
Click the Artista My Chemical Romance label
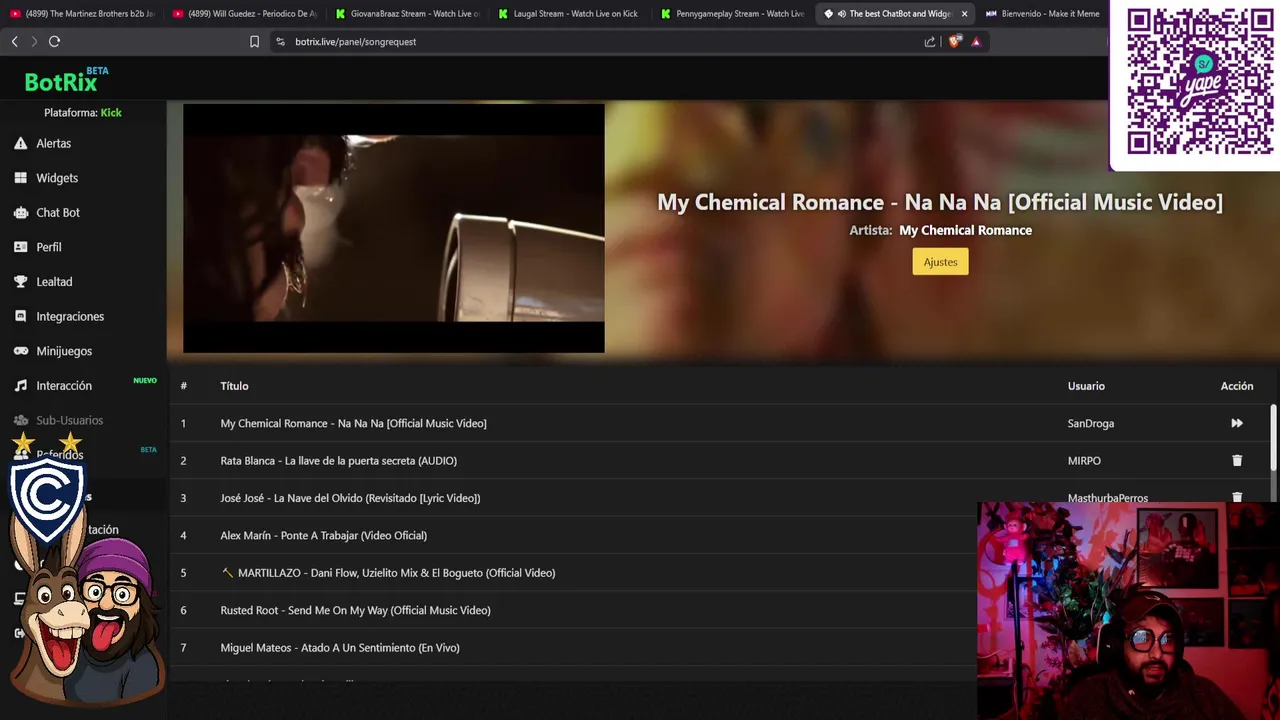(x=940, y=230)
